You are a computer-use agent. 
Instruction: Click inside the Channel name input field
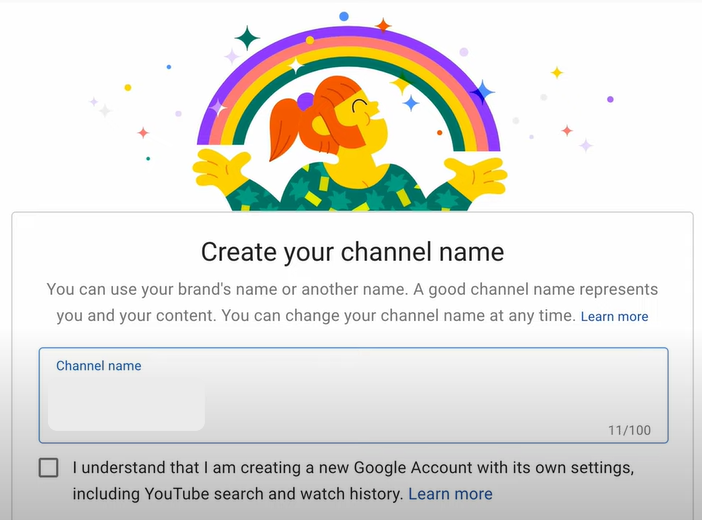pyautogui.click(x=353, y=395)
